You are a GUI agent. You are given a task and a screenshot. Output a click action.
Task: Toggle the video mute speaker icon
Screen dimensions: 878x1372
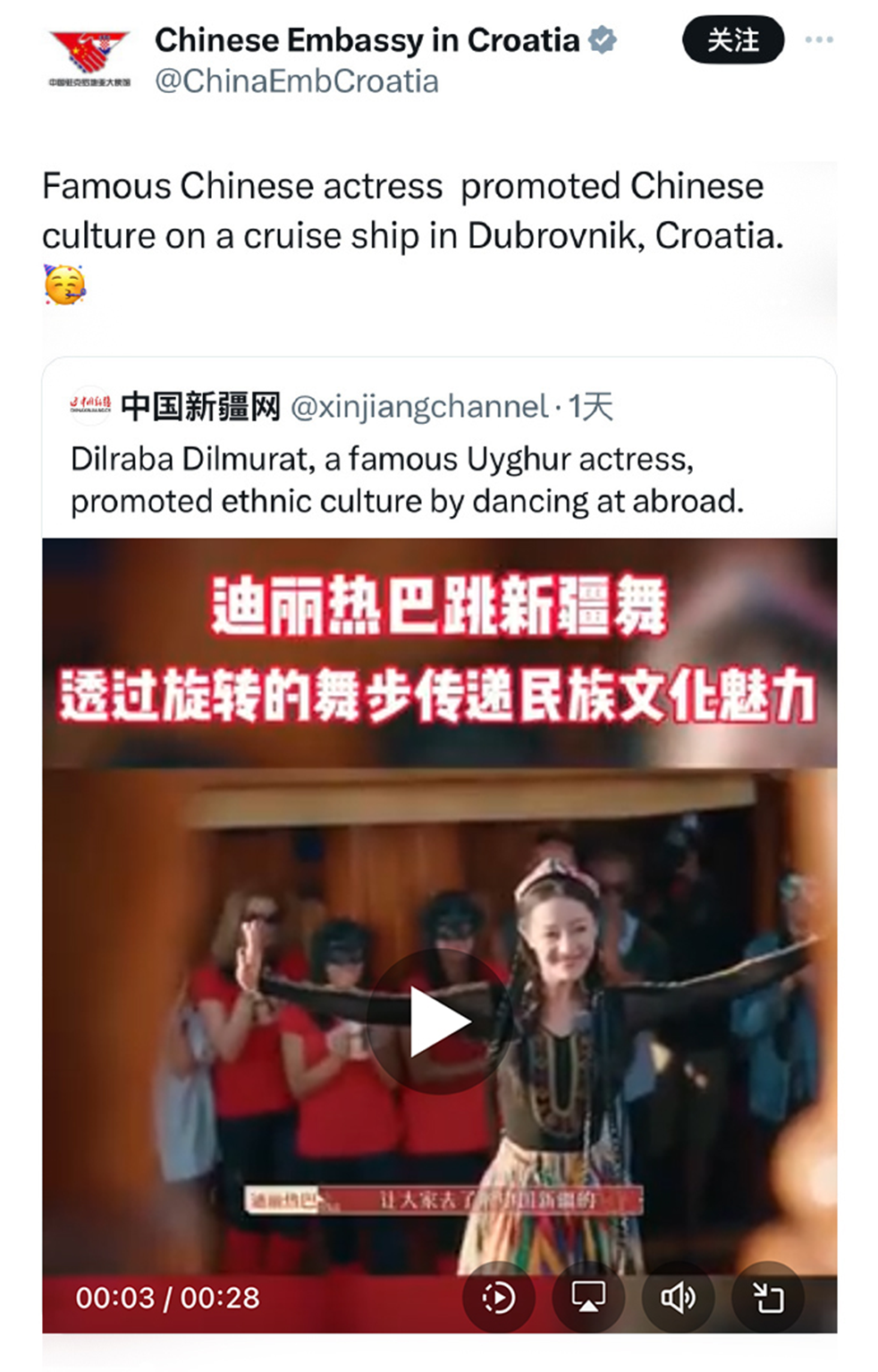click(x=678, y=1297)
